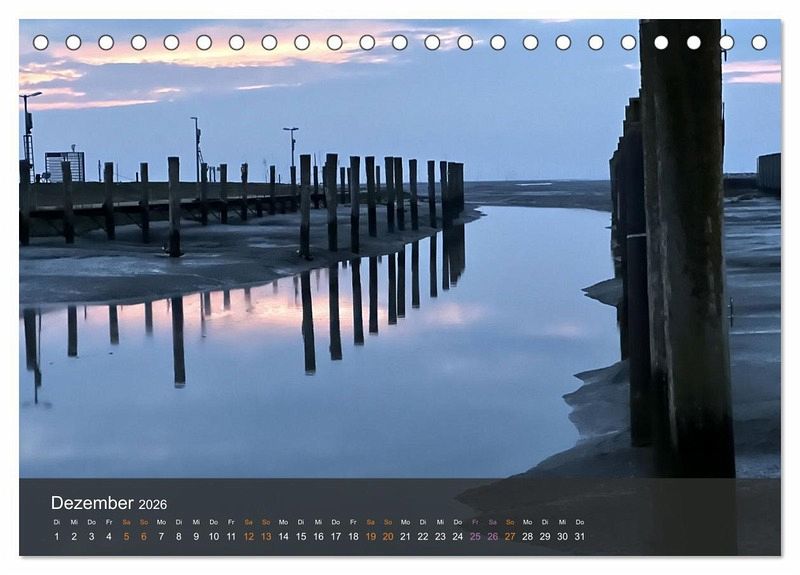Select Saturday the 12th
800x575 pixels.
coord(248,537)
